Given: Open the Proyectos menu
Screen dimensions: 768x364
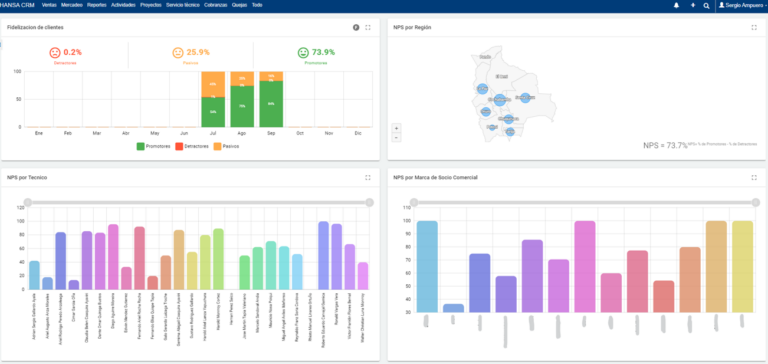Looking at the screenshot, I should [150, 5].
